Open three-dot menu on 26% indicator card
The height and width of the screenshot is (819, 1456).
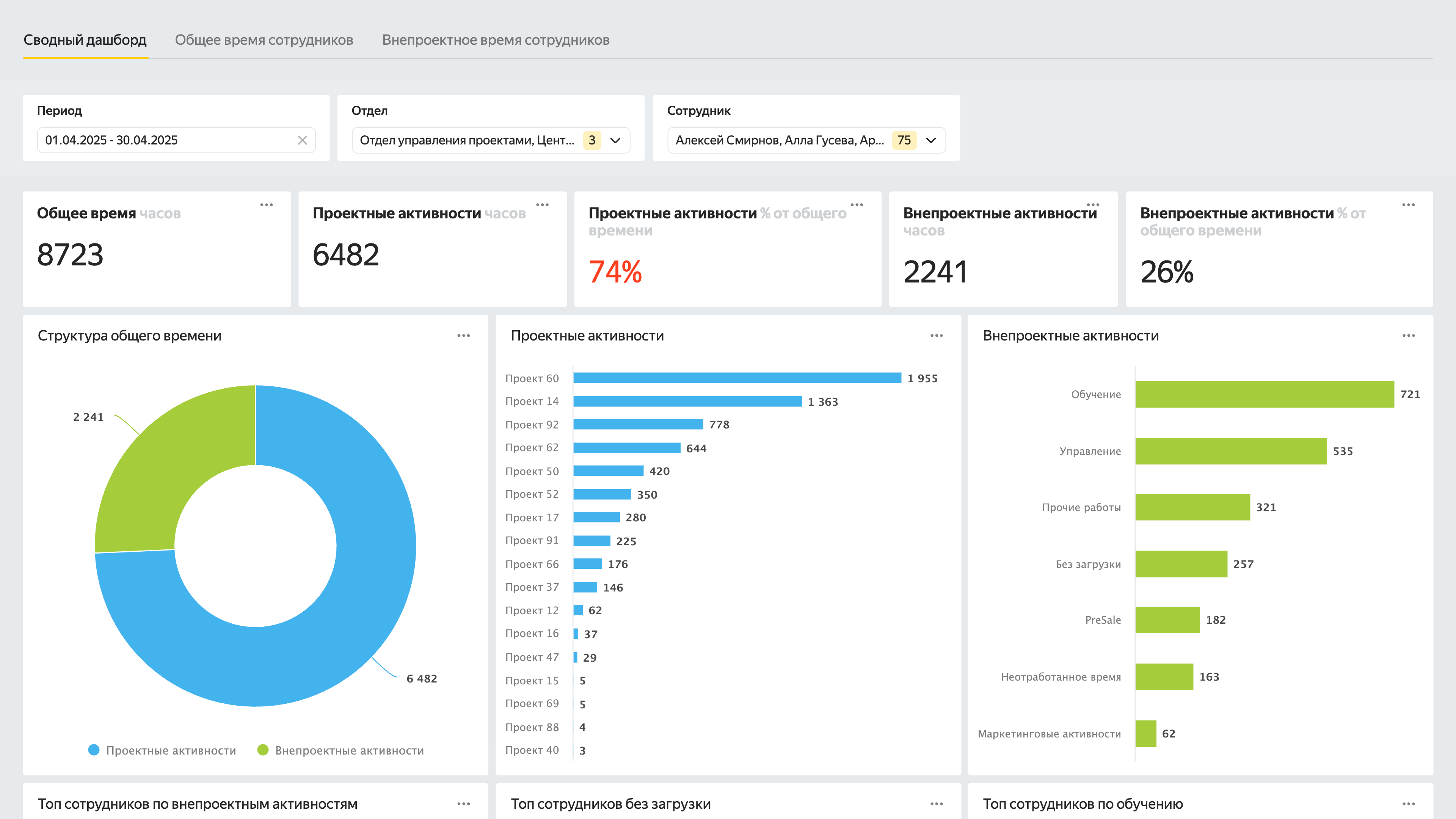(x=1408, y=205)
